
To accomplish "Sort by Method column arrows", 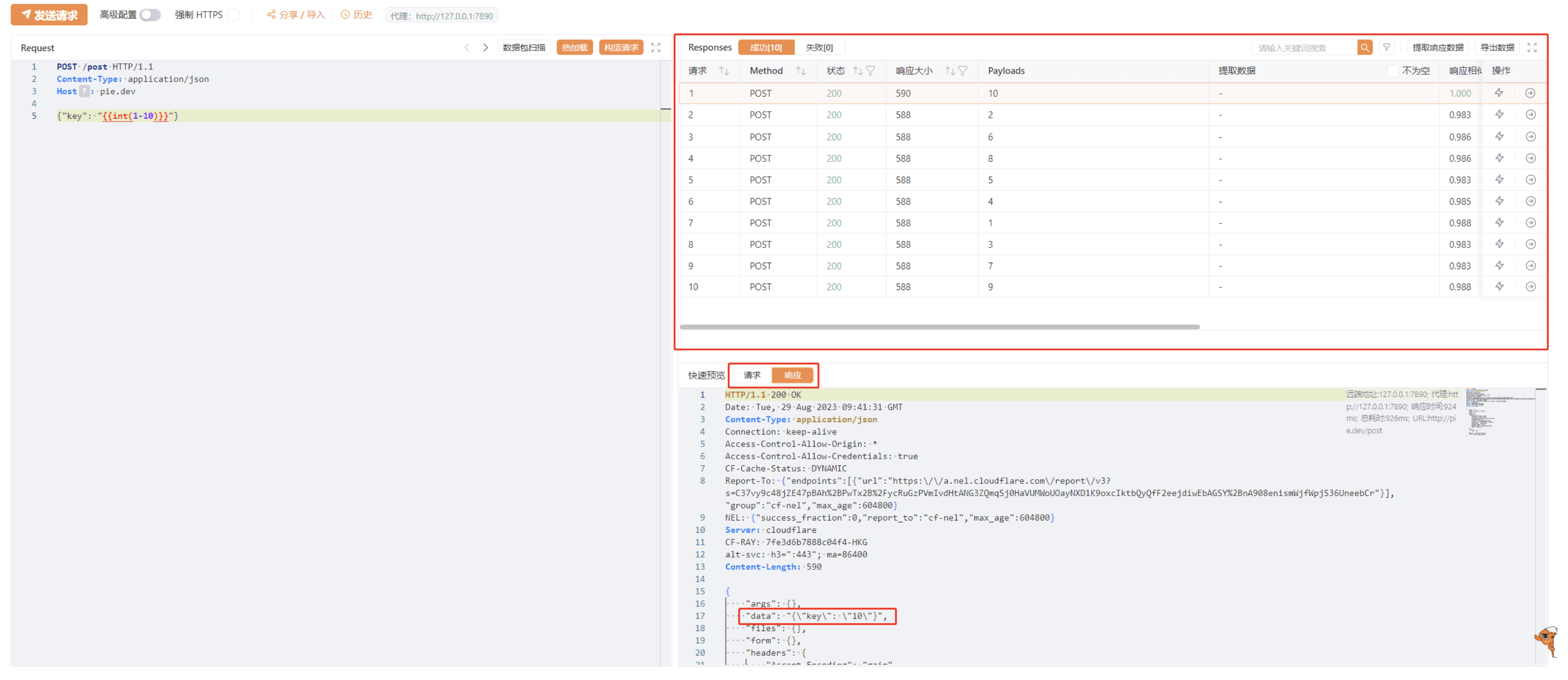I will 801,71.
